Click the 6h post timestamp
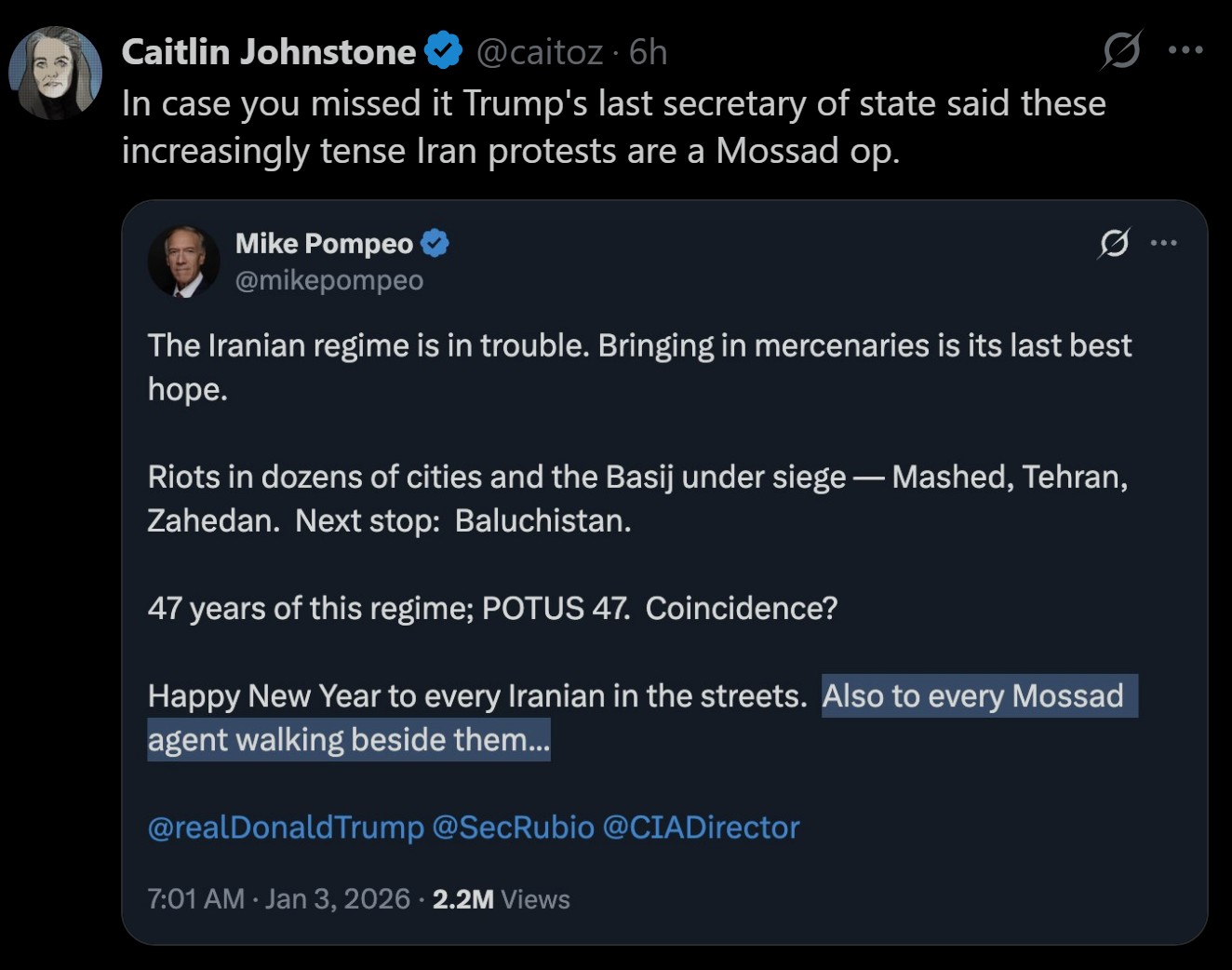 click(649, 52)
